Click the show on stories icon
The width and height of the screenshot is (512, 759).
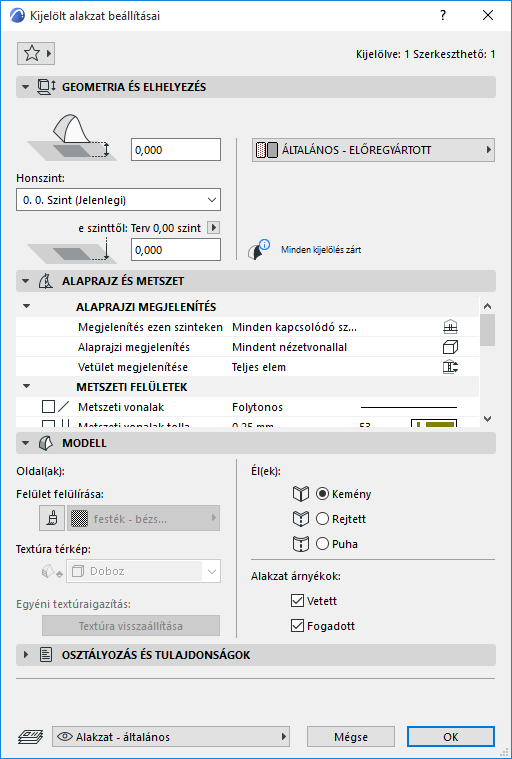[x=450, y=327]
